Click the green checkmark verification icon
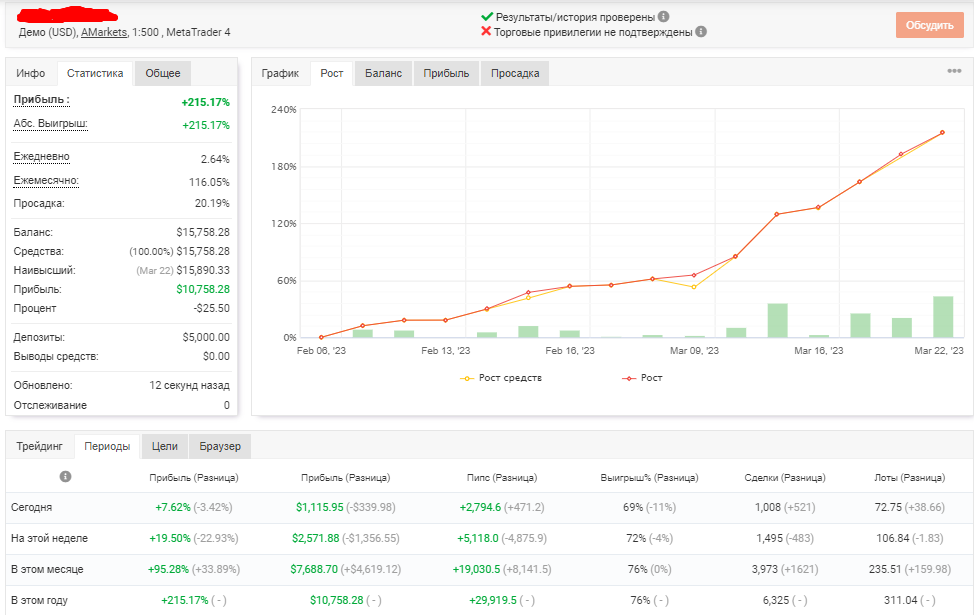974x615 pixels. click(487, 17)
